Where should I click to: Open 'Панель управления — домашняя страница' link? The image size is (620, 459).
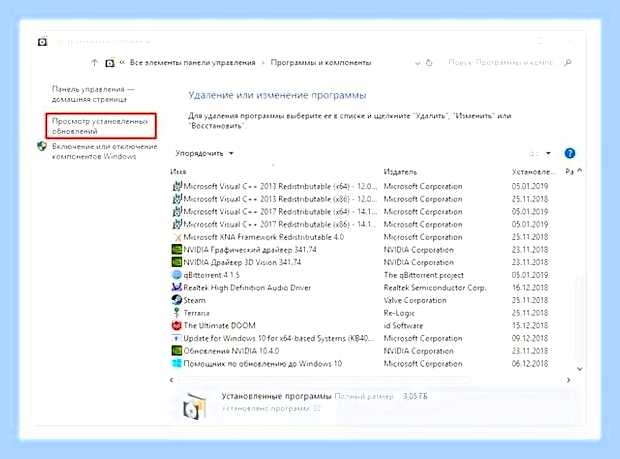tap(93, 94)
